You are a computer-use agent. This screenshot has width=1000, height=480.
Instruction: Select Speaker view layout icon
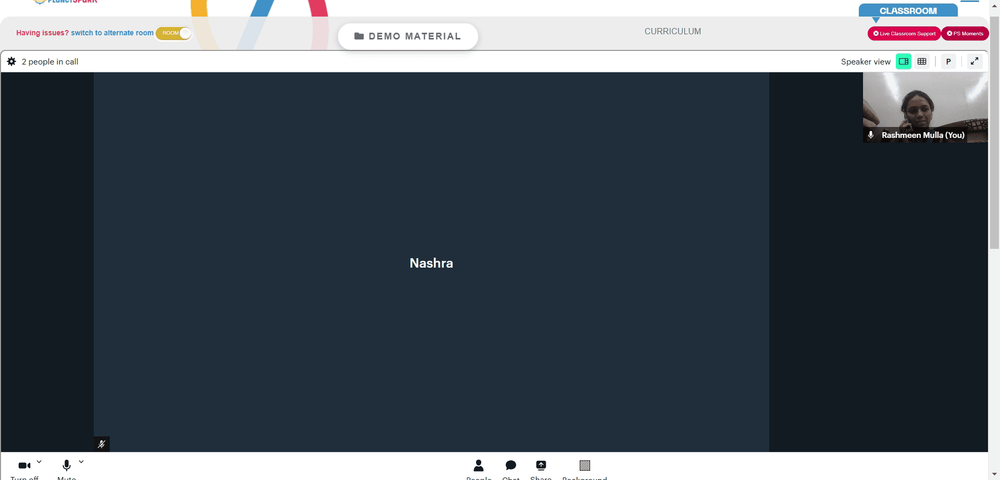(x=904, y=61)
